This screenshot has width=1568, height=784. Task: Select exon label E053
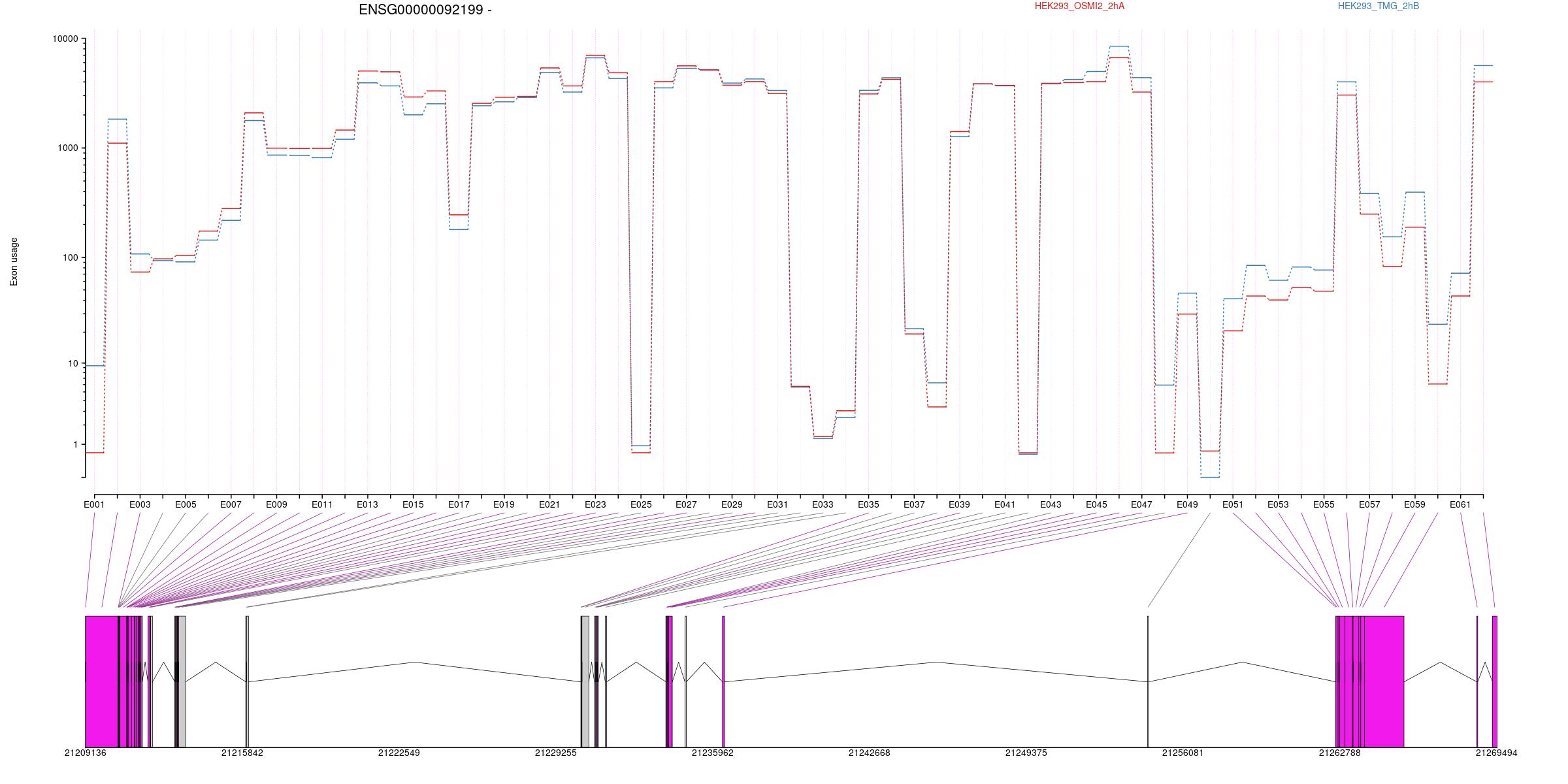pyautogui.click(x=1278, y=504)
